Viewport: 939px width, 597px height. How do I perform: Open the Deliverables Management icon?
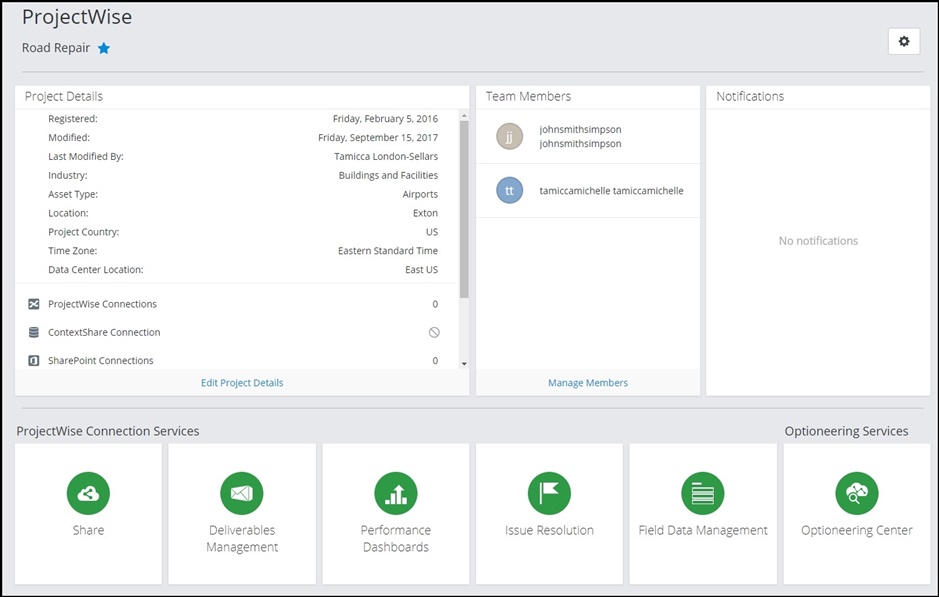click(x=242, y=493)
